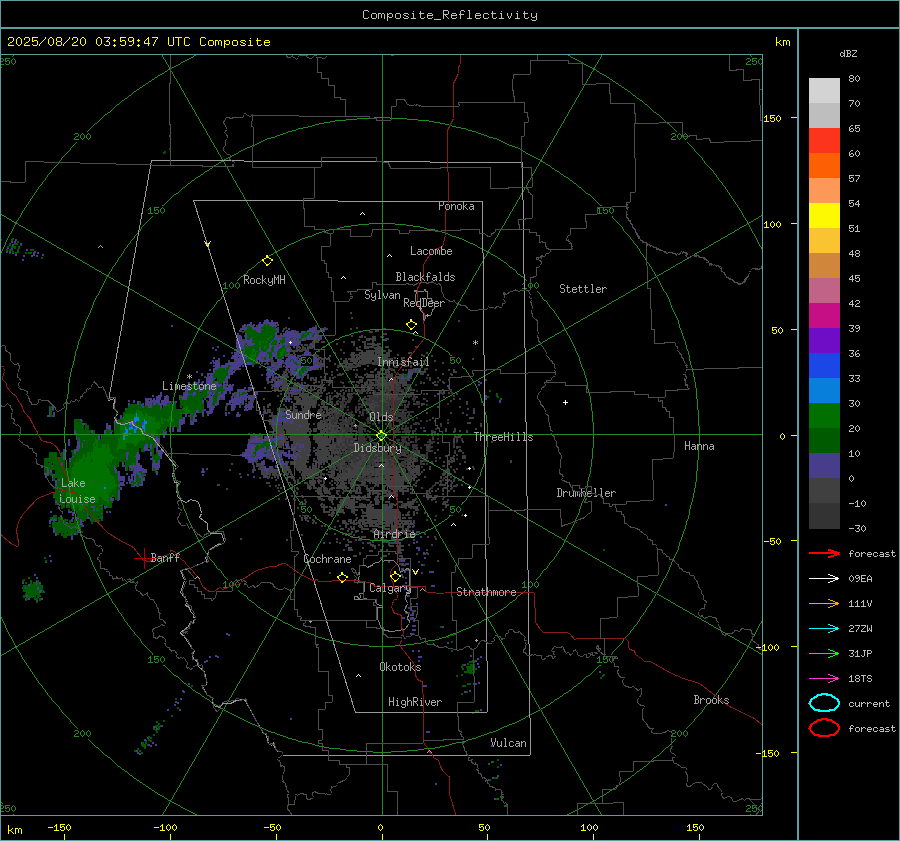Click the Blackfalds label

(425, 277)
